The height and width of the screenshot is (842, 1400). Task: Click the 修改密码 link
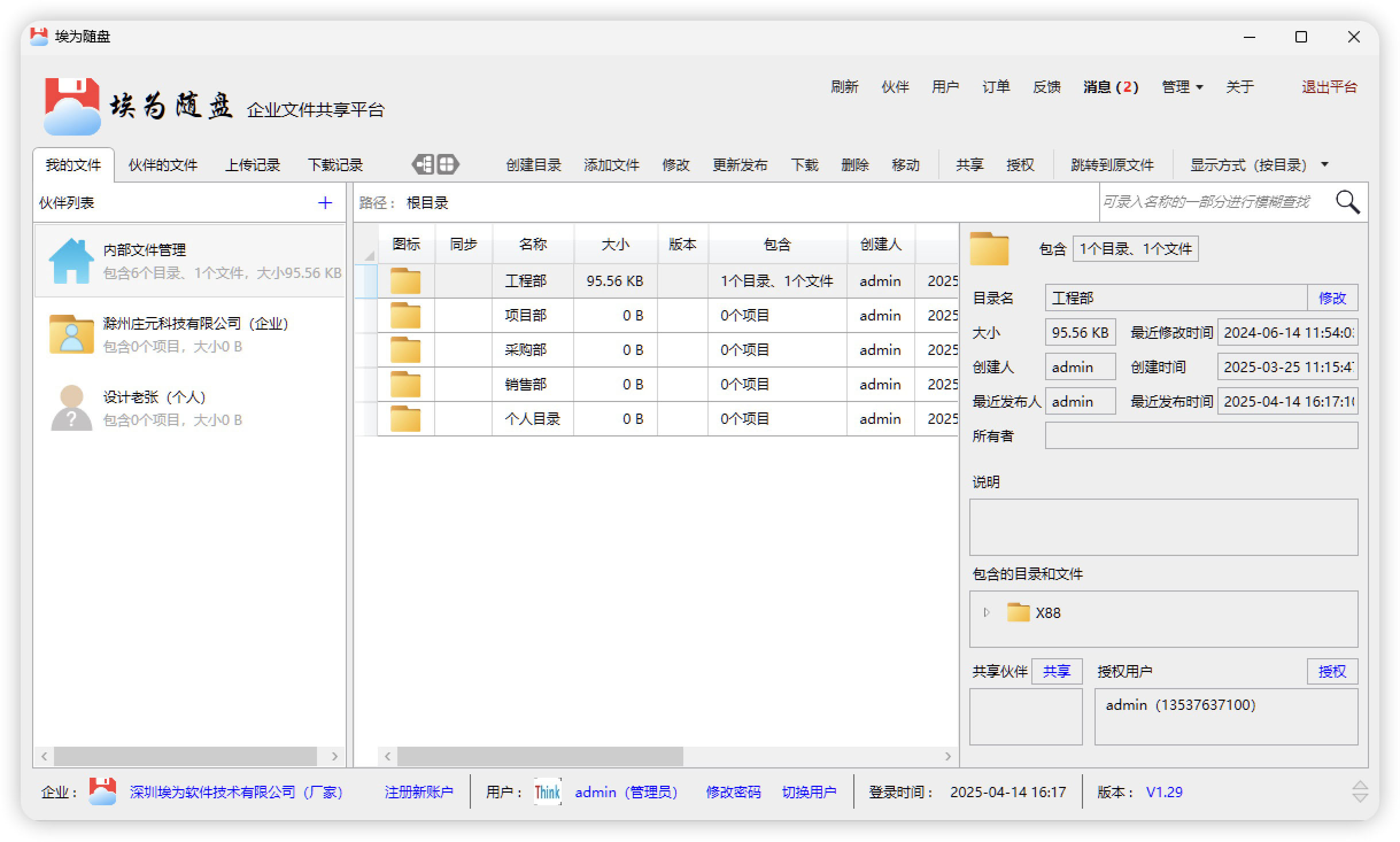point(733,793)
